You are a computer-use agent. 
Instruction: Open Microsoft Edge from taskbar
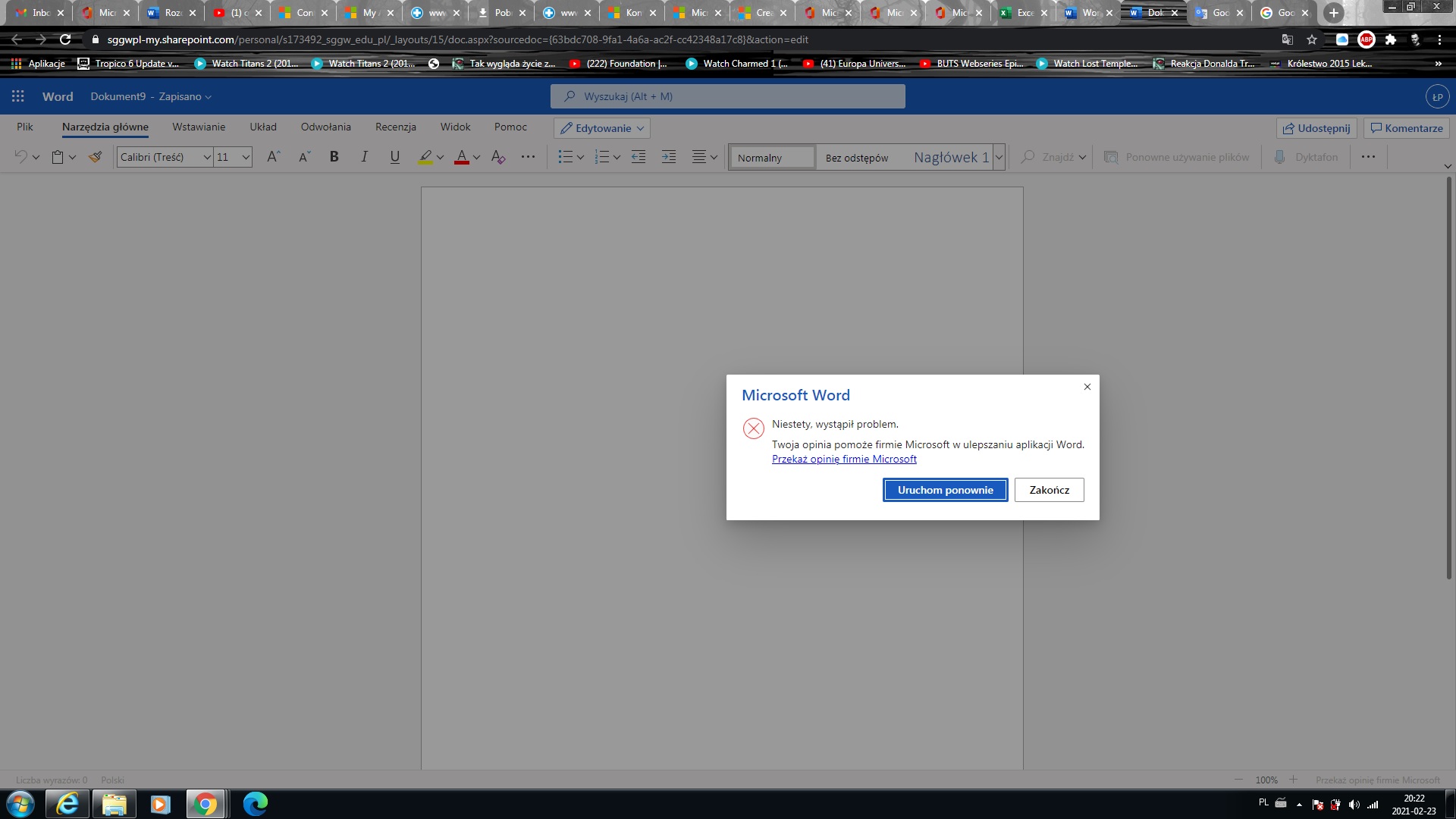(x=255, y=804)
